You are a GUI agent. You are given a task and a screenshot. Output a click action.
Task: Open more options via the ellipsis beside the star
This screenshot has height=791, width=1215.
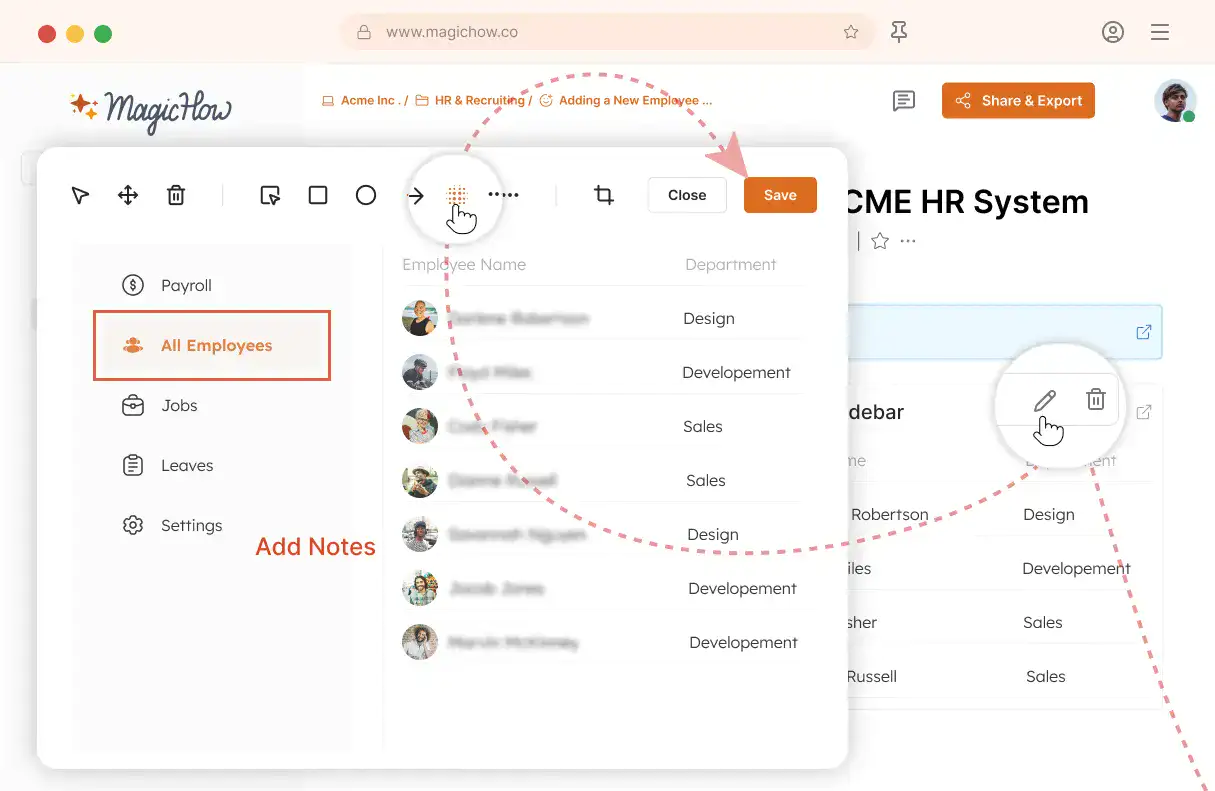point(907,240)
